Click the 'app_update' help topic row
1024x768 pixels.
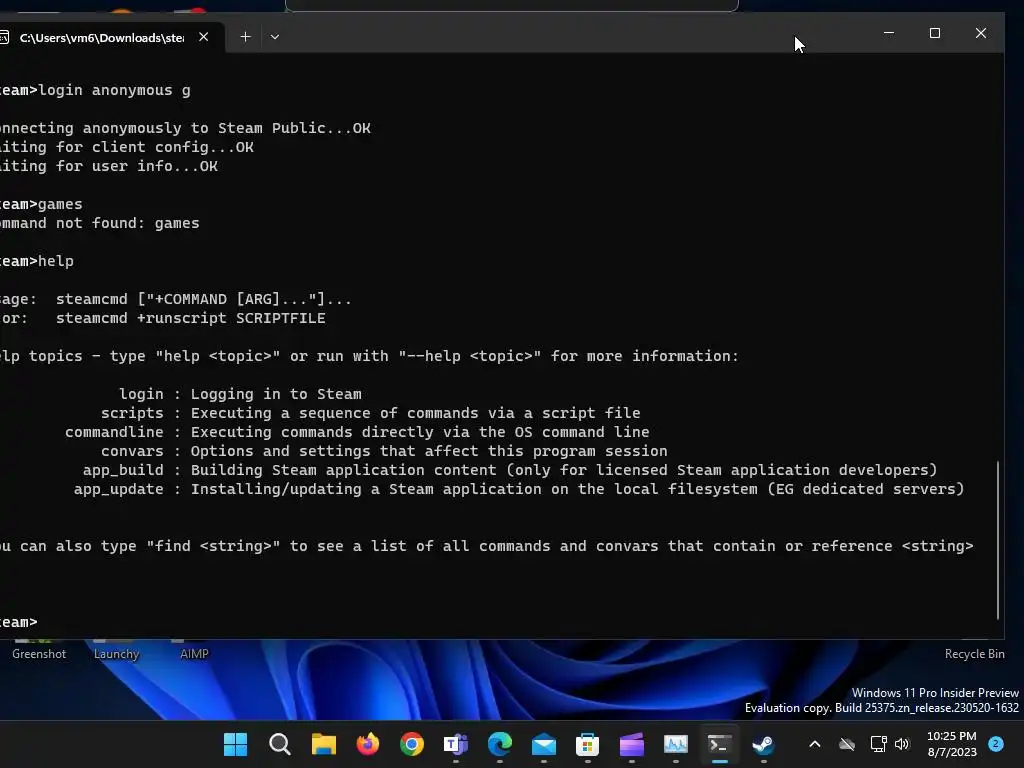tap(519, 489)
